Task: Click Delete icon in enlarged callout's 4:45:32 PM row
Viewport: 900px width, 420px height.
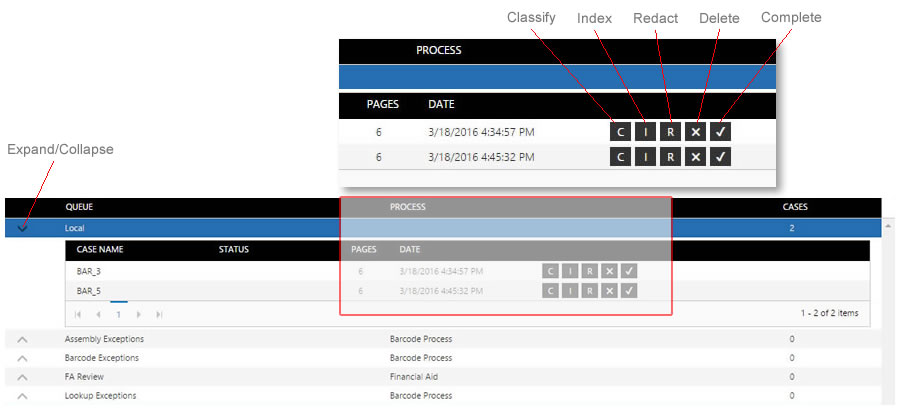Action: (697, 156)
